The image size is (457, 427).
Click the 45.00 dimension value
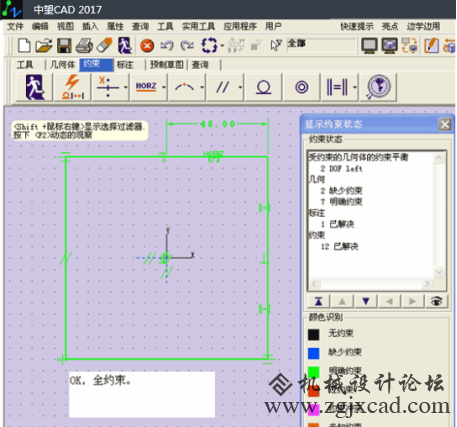(x=217, y=124)
